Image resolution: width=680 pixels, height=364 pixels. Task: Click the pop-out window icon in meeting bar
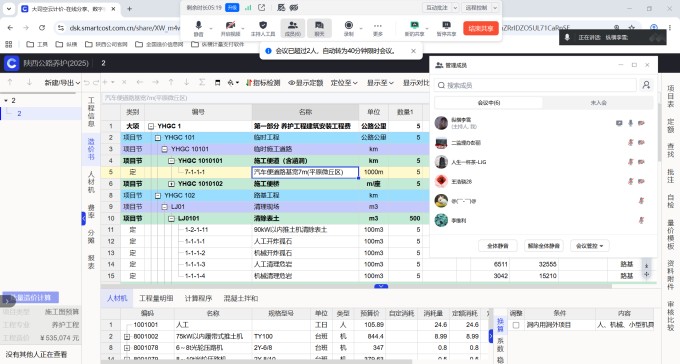point(262,7)
